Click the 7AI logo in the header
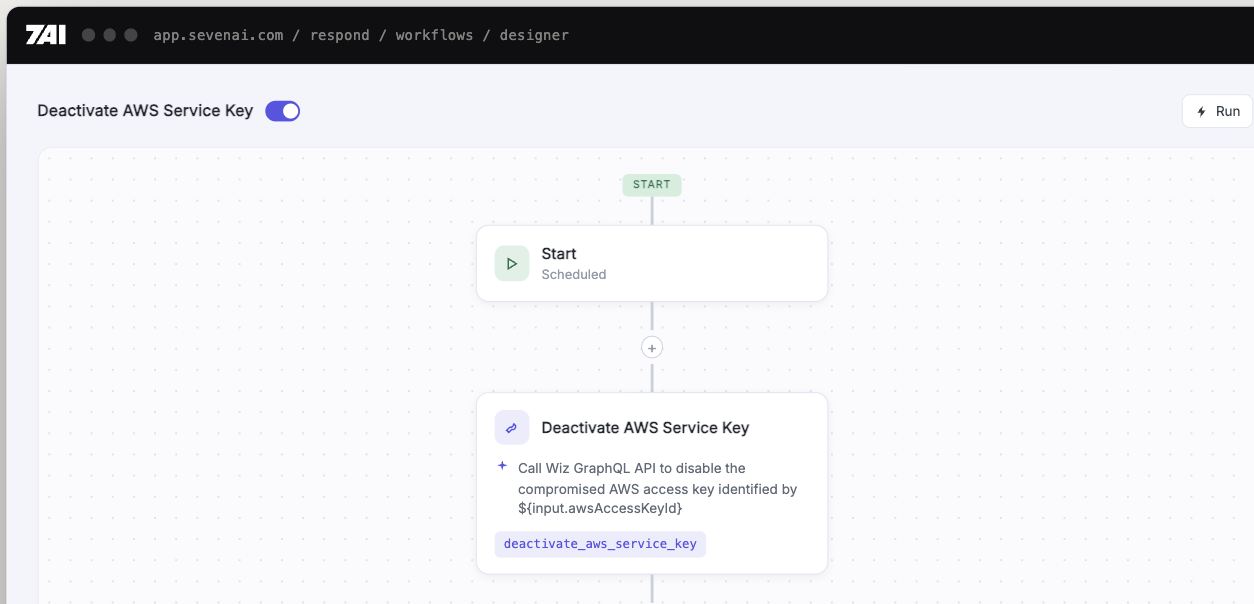Image resolution: width=1254 pixels, height=604 pixels. click(x=46, y=35)
